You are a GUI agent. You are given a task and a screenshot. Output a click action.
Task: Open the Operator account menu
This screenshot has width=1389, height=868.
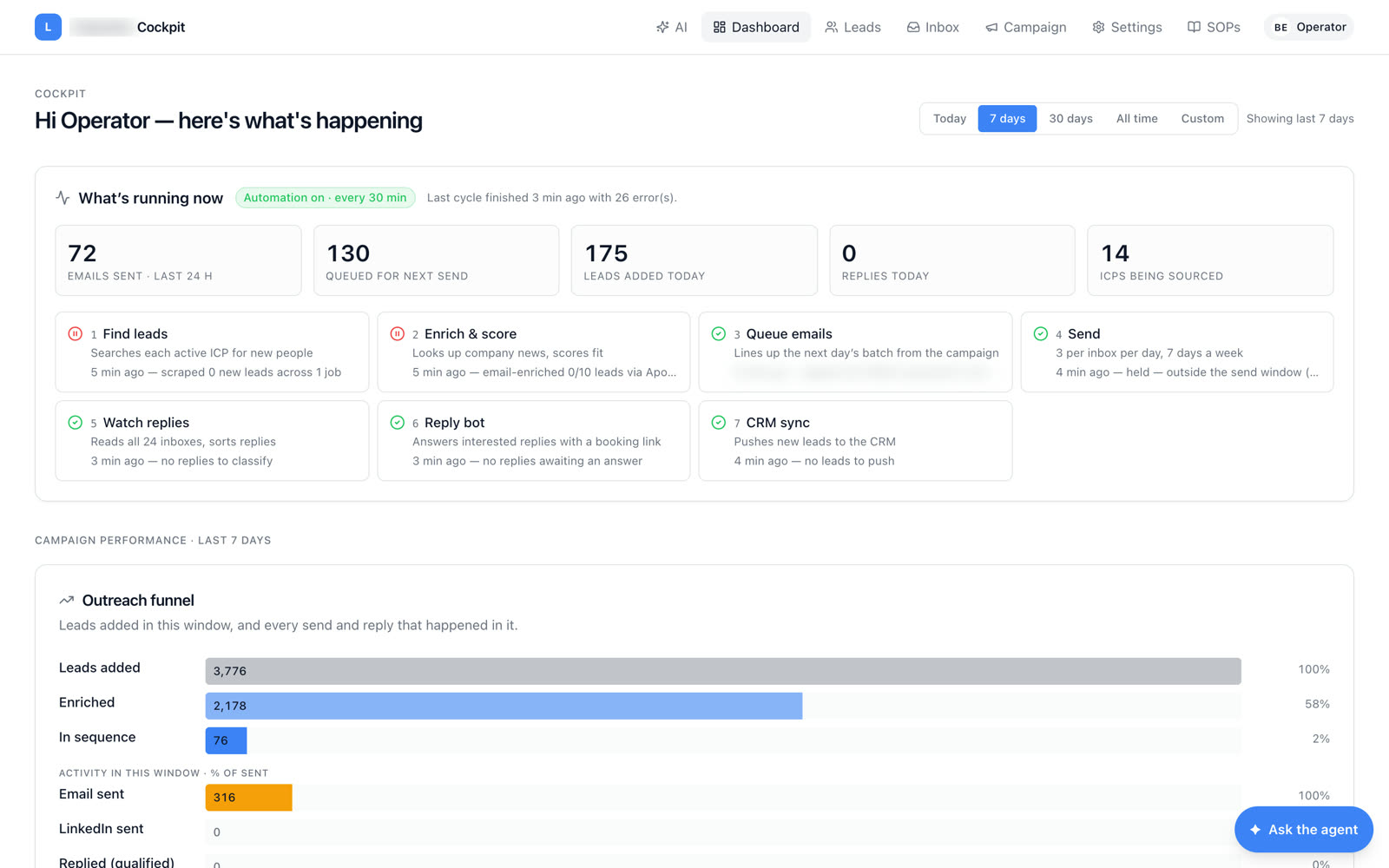click(1309, 27)
